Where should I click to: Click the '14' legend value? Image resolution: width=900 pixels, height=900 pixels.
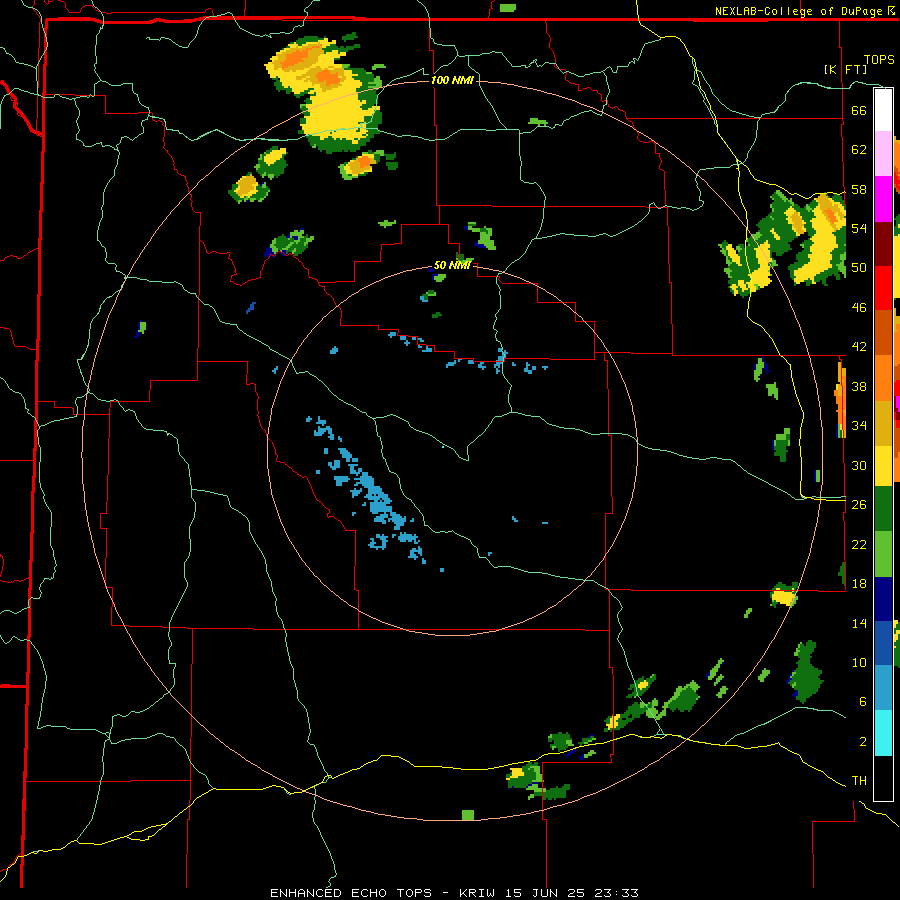point(859,623)
